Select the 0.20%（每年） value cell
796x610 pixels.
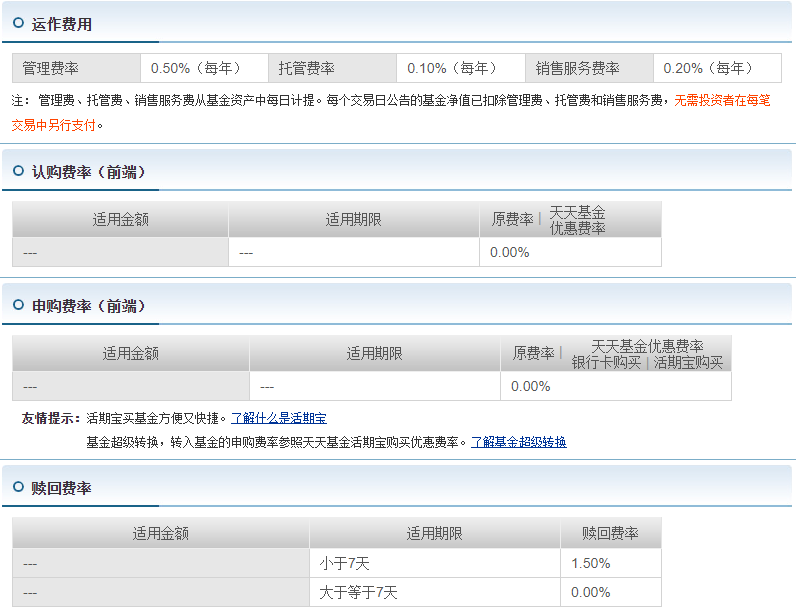(717, 68)
